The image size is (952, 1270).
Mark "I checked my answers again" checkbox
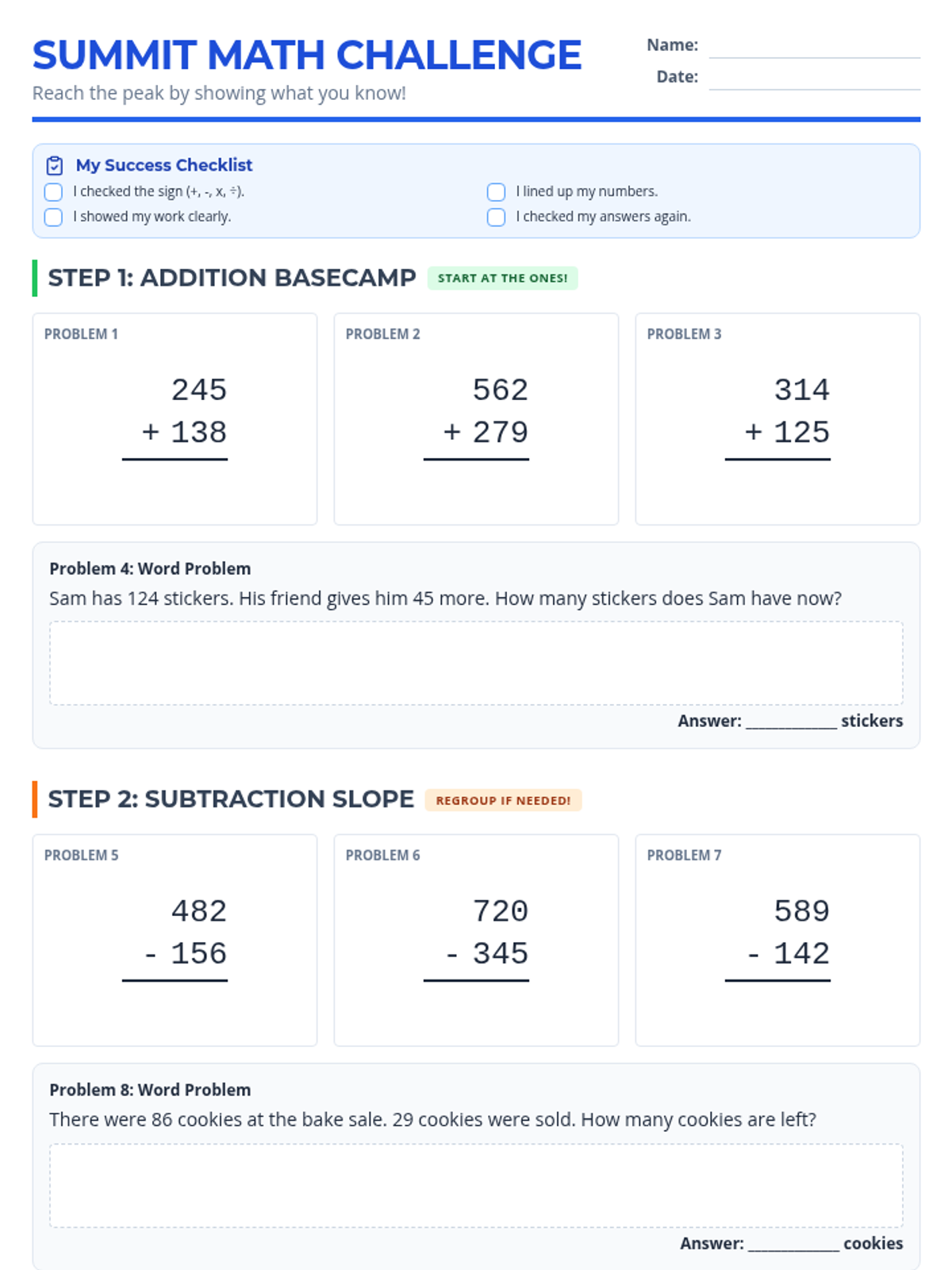pos(496,217)
